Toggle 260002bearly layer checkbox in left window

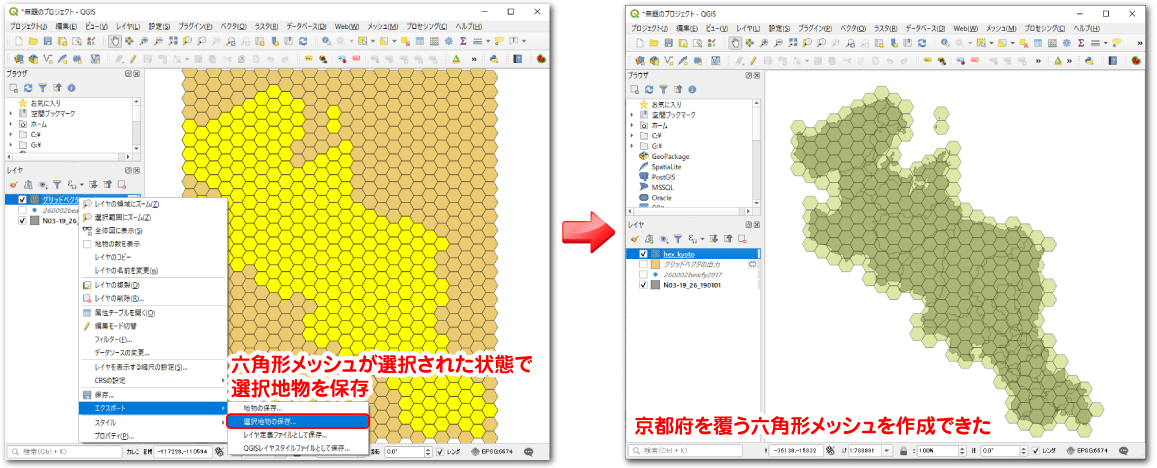tap(22, 210)
